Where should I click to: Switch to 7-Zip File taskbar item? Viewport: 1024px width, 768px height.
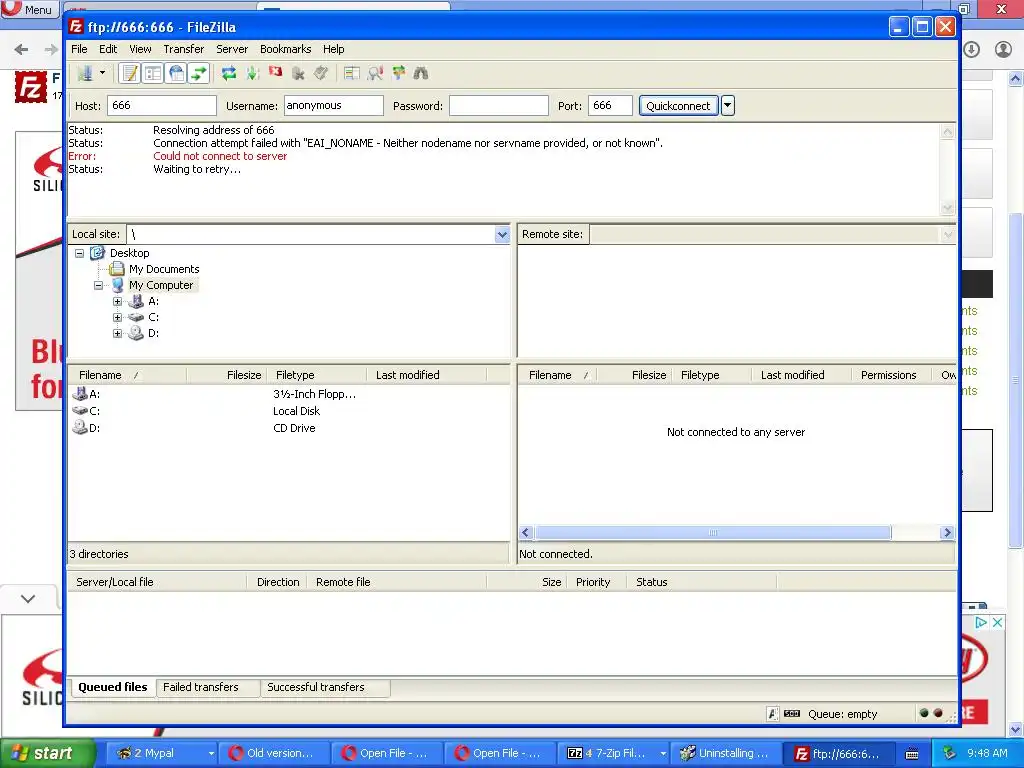pos(615,753)
